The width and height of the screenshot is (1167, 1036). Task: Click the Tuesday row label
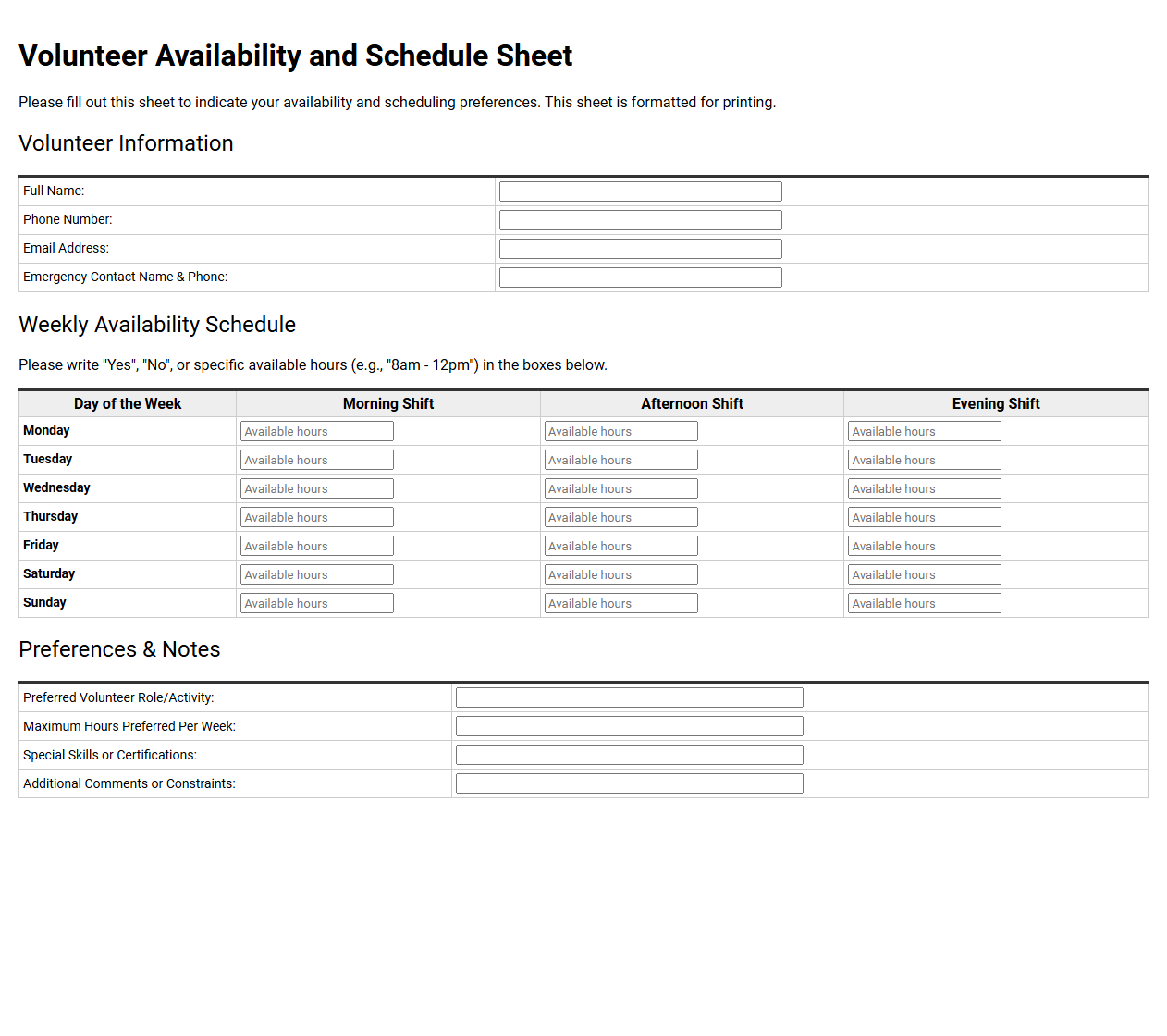click(x=47, y=459)
